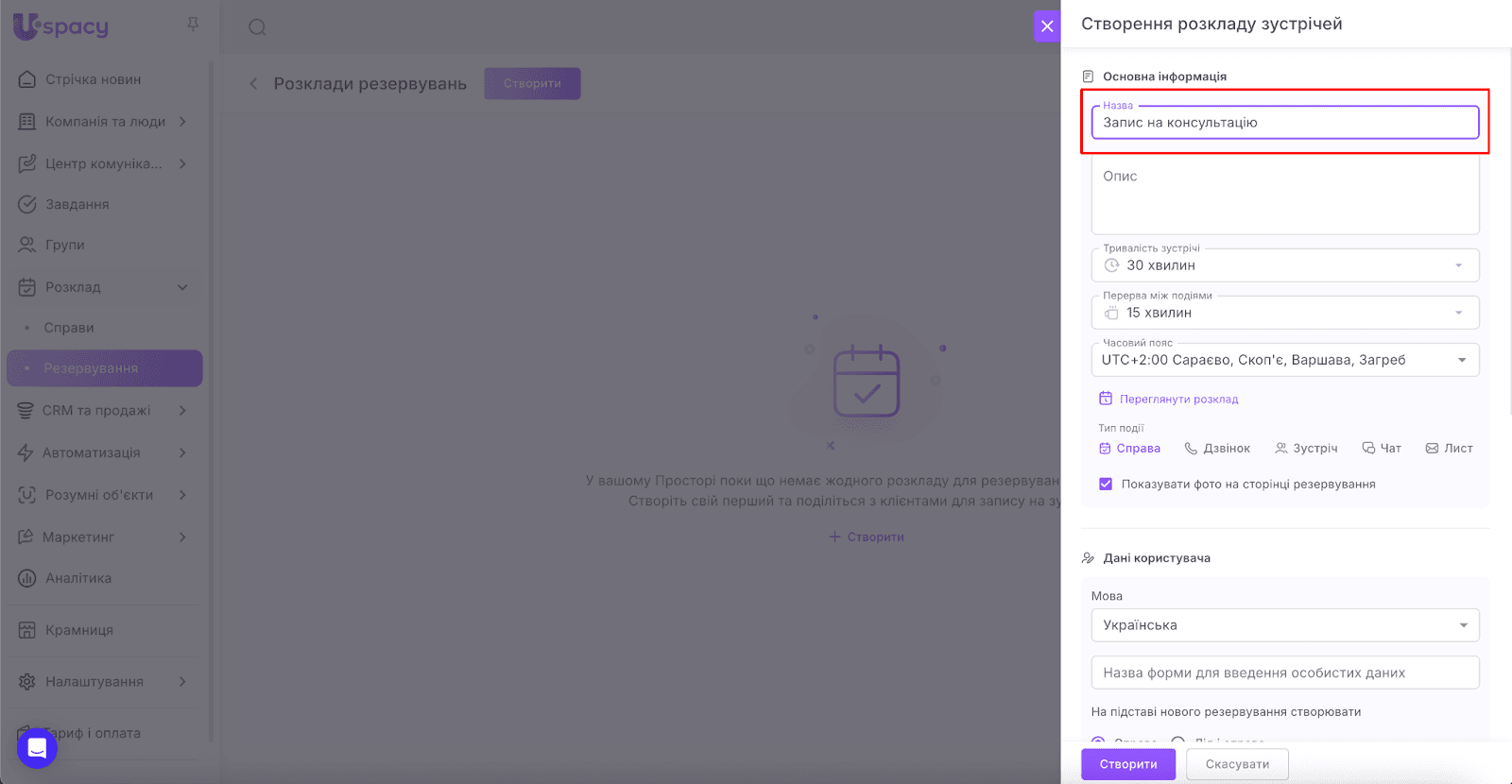This screenshot has height=784, width=1512.
Task: Focus the Назва input field
Action: pyautogui.click(x=1285, y=123)
